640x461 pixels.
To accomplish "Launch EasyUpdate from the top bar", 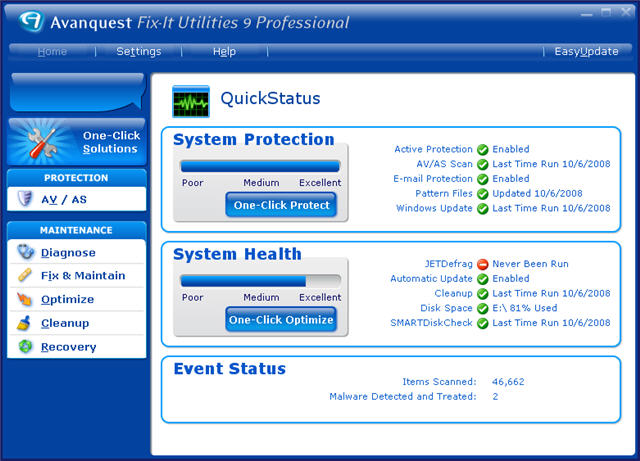I will pos(586,52).
